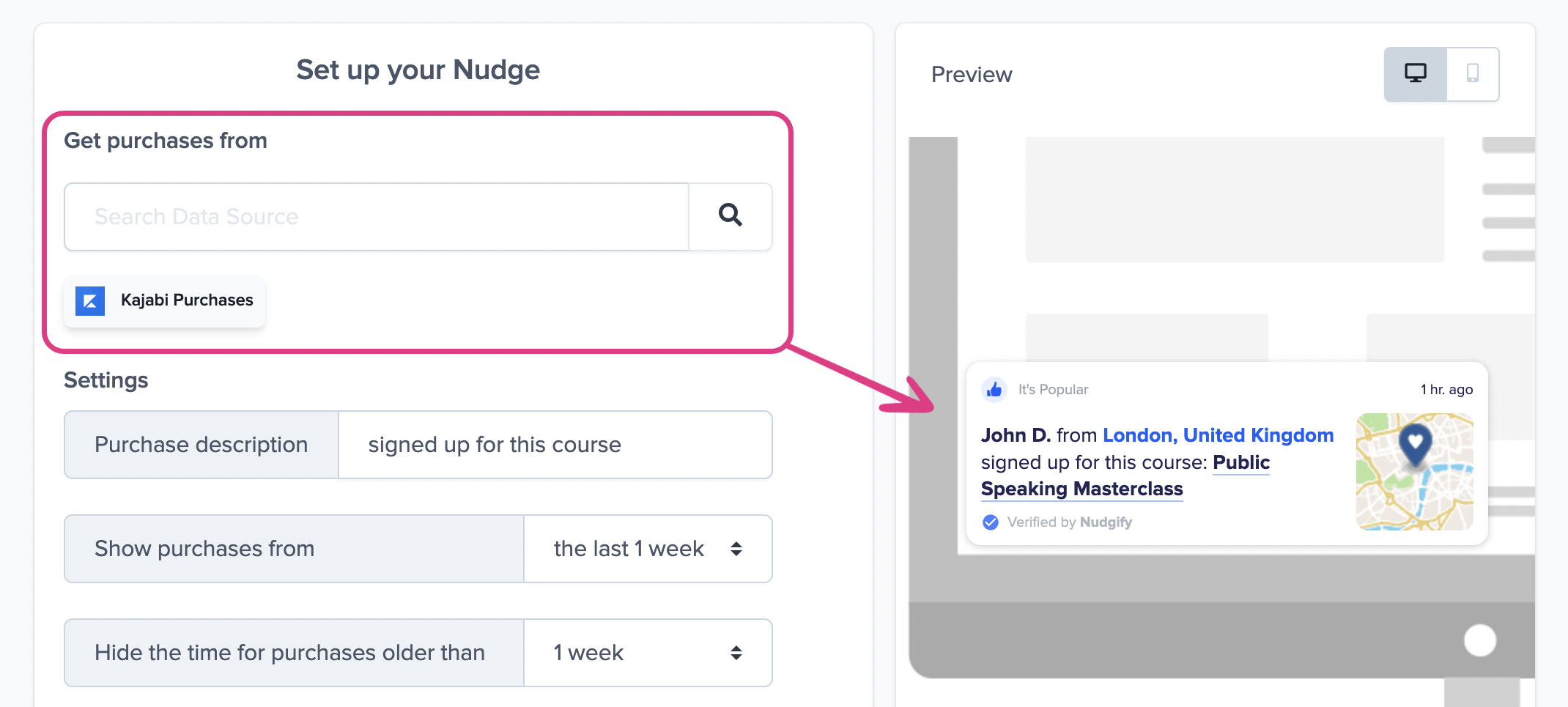Click the London, United Kingdom link
The height and width of the screenshot is (707, 1568).
(1218, 435)
